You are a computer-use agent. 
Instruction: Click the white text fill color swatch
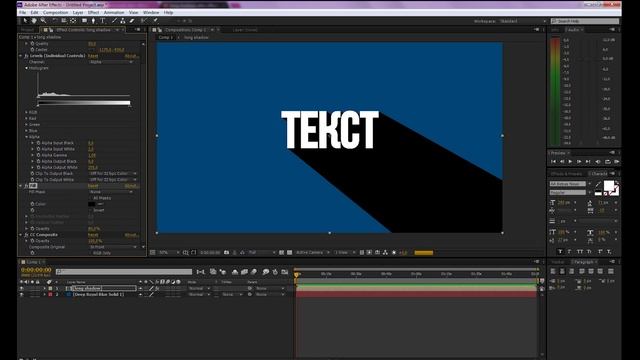[609, 186]
